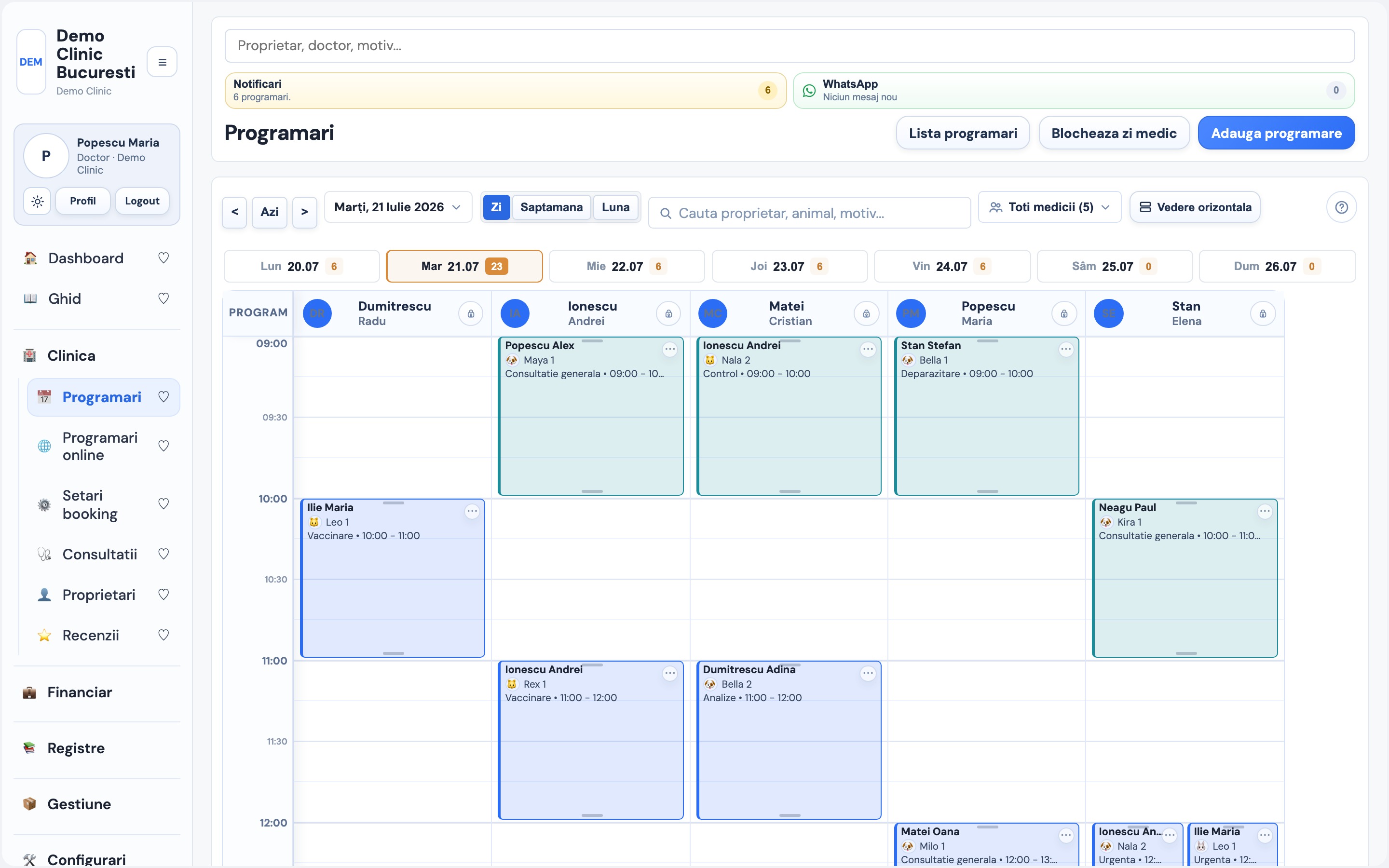Click lock icon for Popescu Maria column
Image resolution: width=1389 pixels, height=868 pixels.
pos(1063,313)
